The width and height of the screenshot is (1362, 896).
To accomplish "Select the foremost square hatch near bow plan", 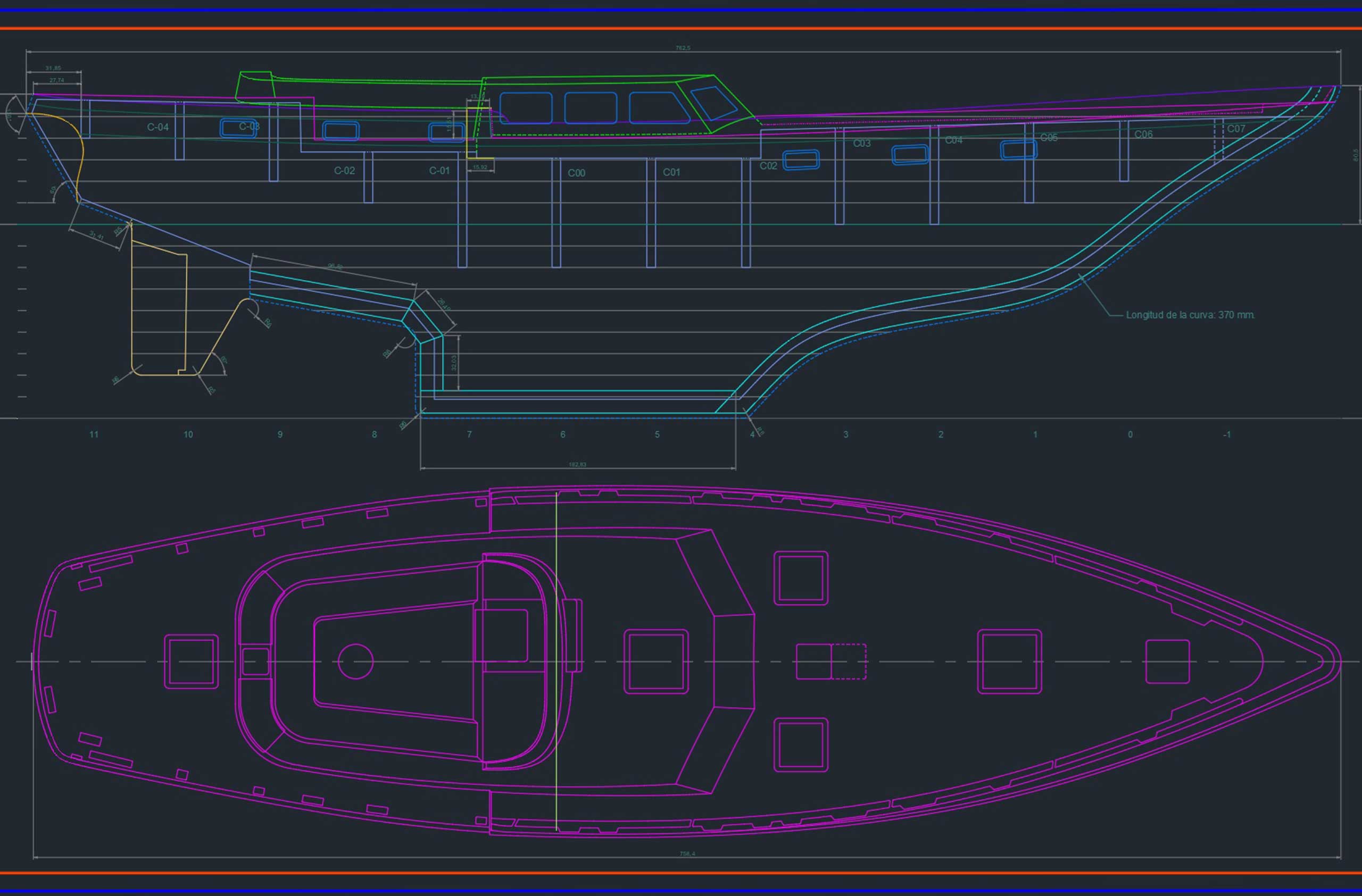I will click(x=1167, y=661).
